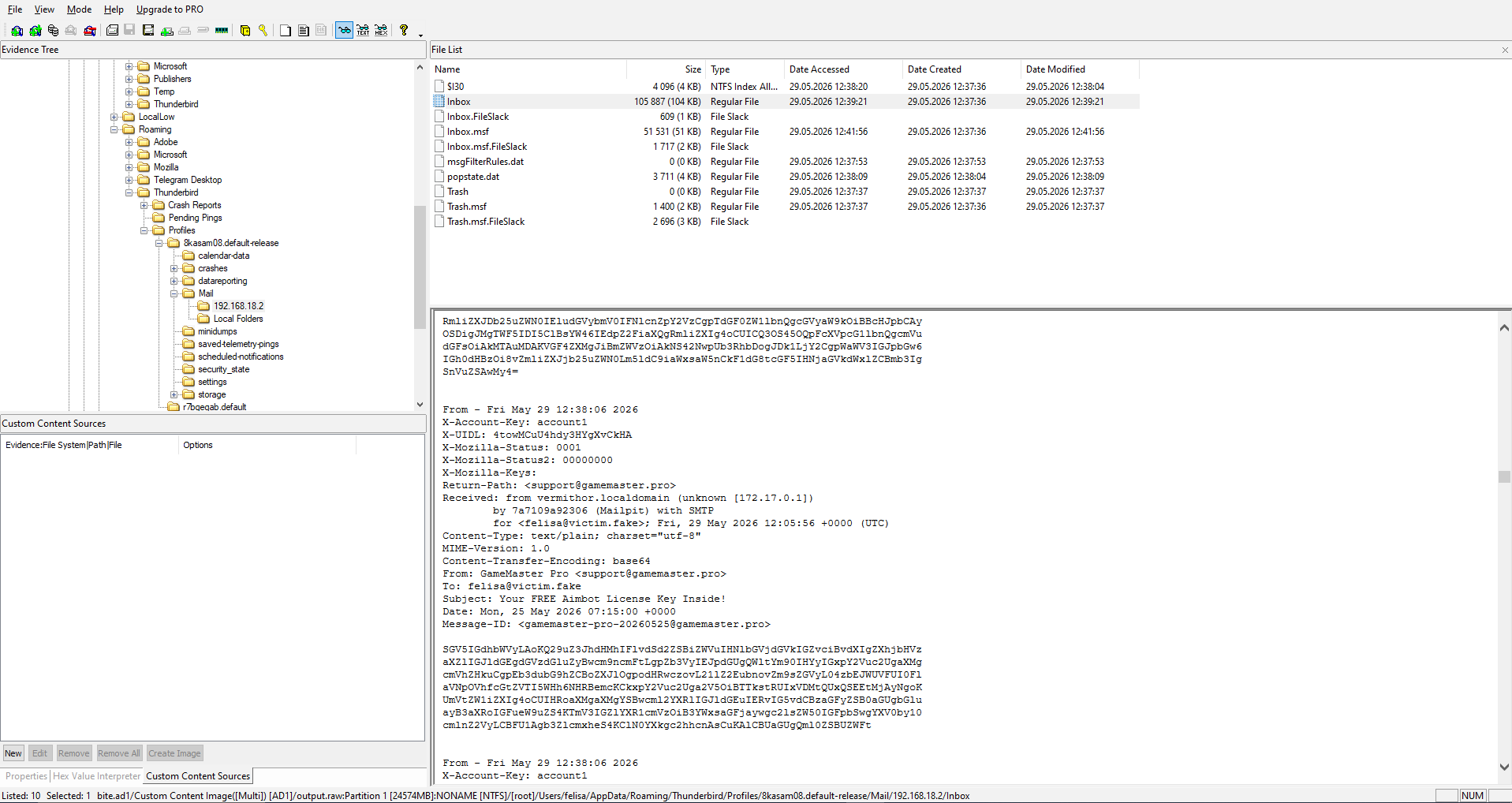Click the Obtain Protected Files safe icon
1512x803 pixels.
point(245,30)
